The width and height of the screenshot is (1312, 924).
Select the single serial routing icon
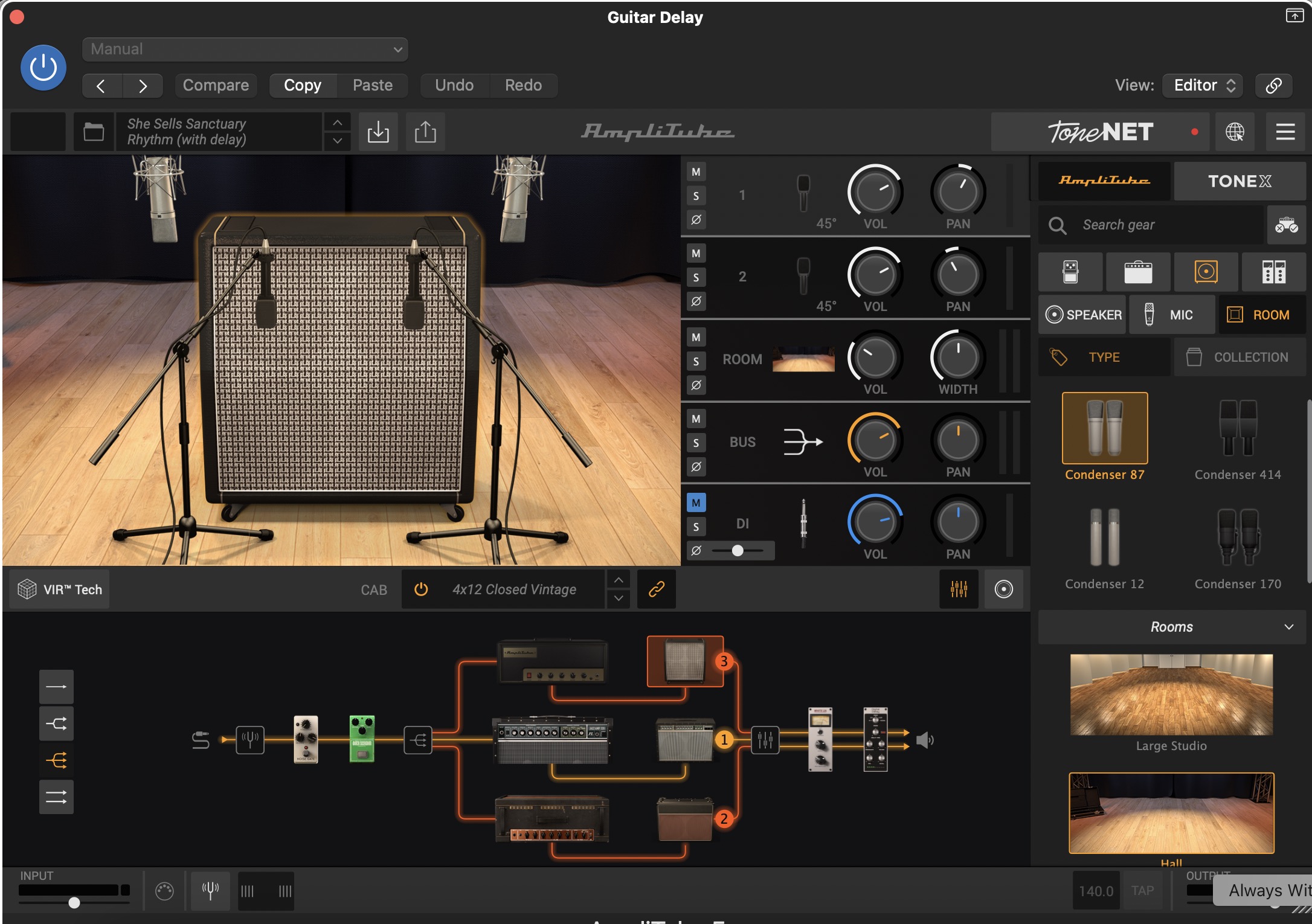[x=56, y=687]
